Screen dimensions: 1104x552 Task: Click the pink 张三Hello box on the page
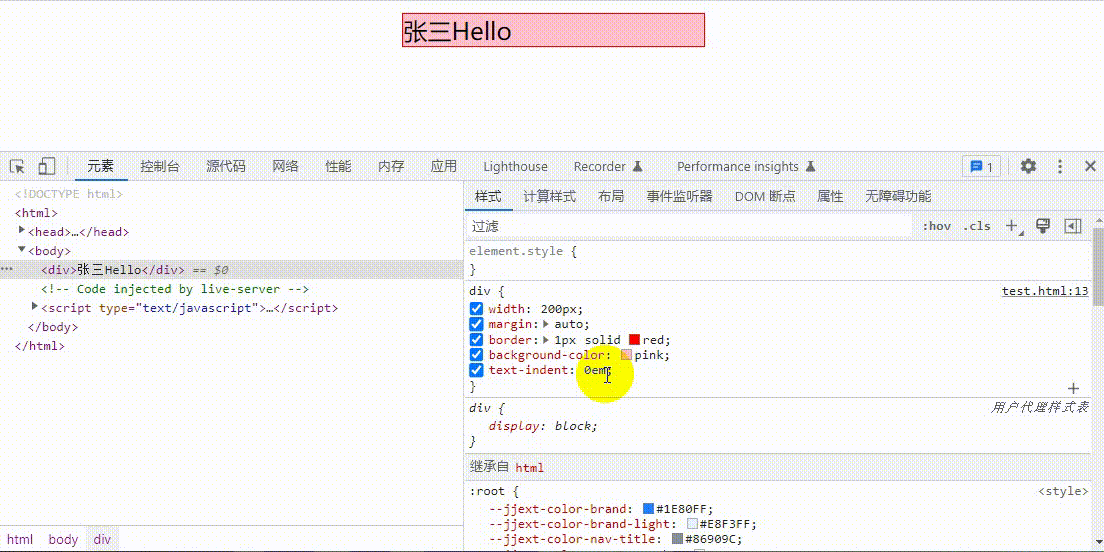tap(553, 30)
